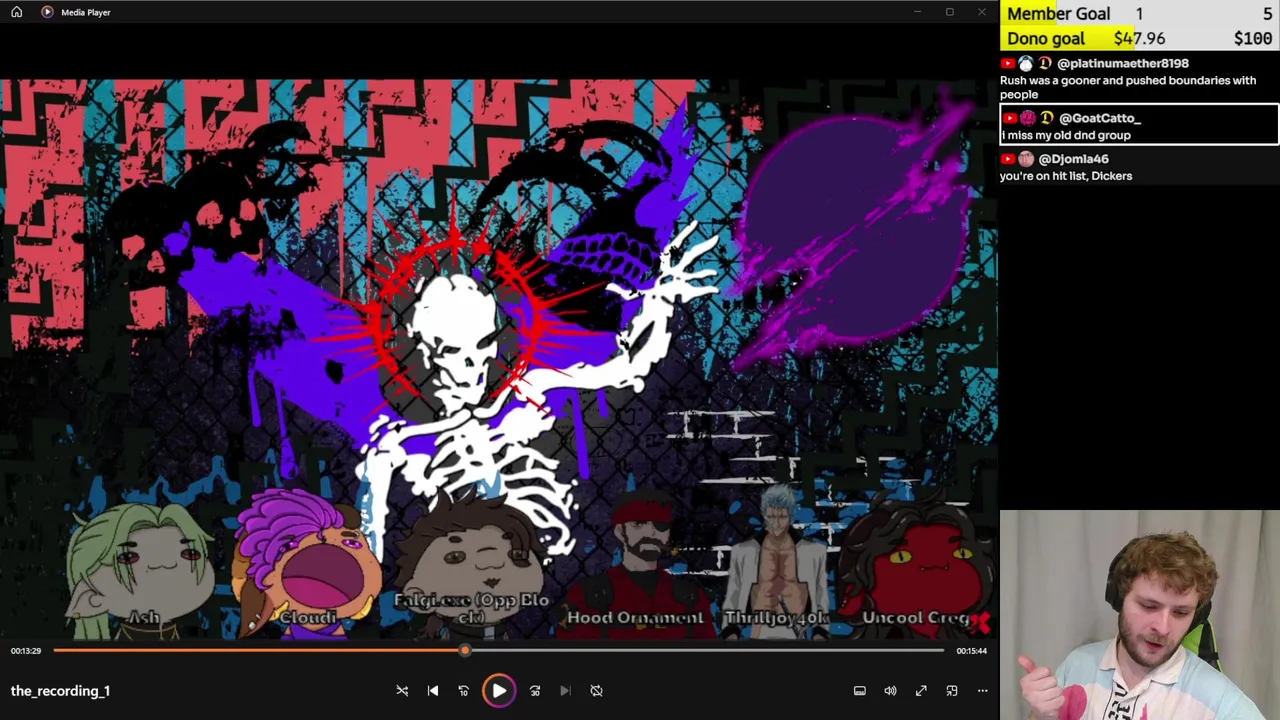Viewport: 1280px width, 720px height.
Task: Click the "i miss my old dnd group" message
Action: (1066, 135)
